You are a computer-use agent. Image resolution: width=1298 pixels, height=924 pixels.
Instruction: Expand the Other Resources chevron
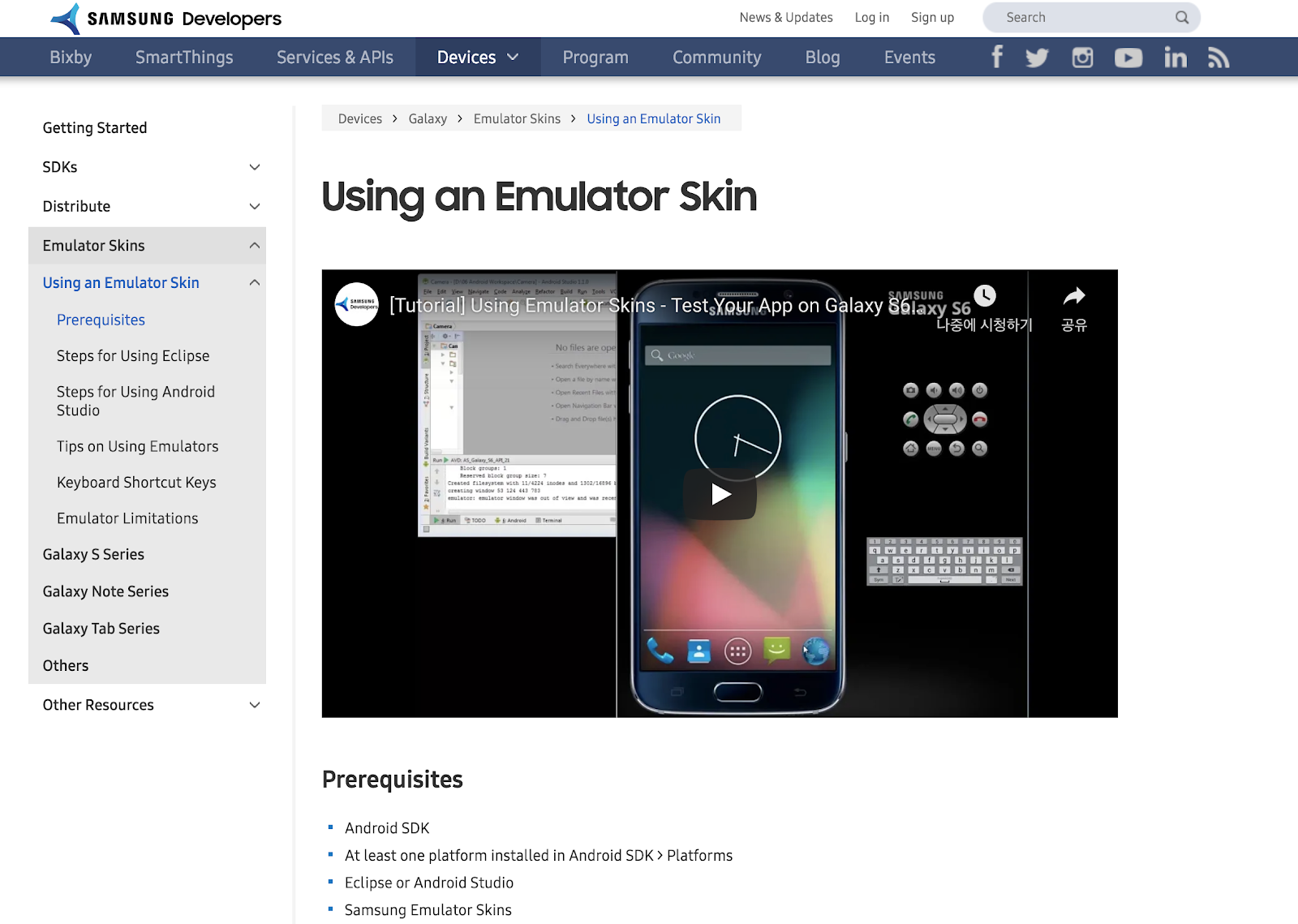[x=255, y=705]
